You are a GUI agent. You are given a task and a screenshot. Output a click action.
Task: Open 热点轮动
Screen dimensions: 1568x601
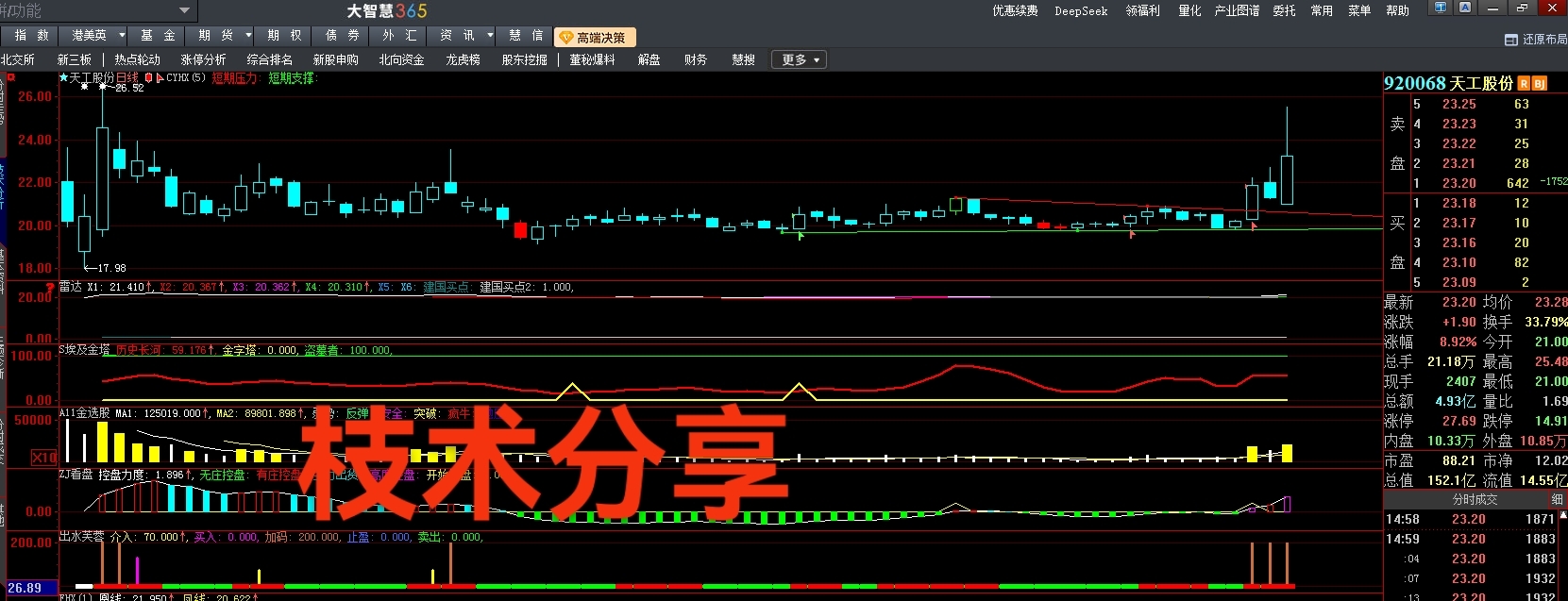tap(138, 59)
